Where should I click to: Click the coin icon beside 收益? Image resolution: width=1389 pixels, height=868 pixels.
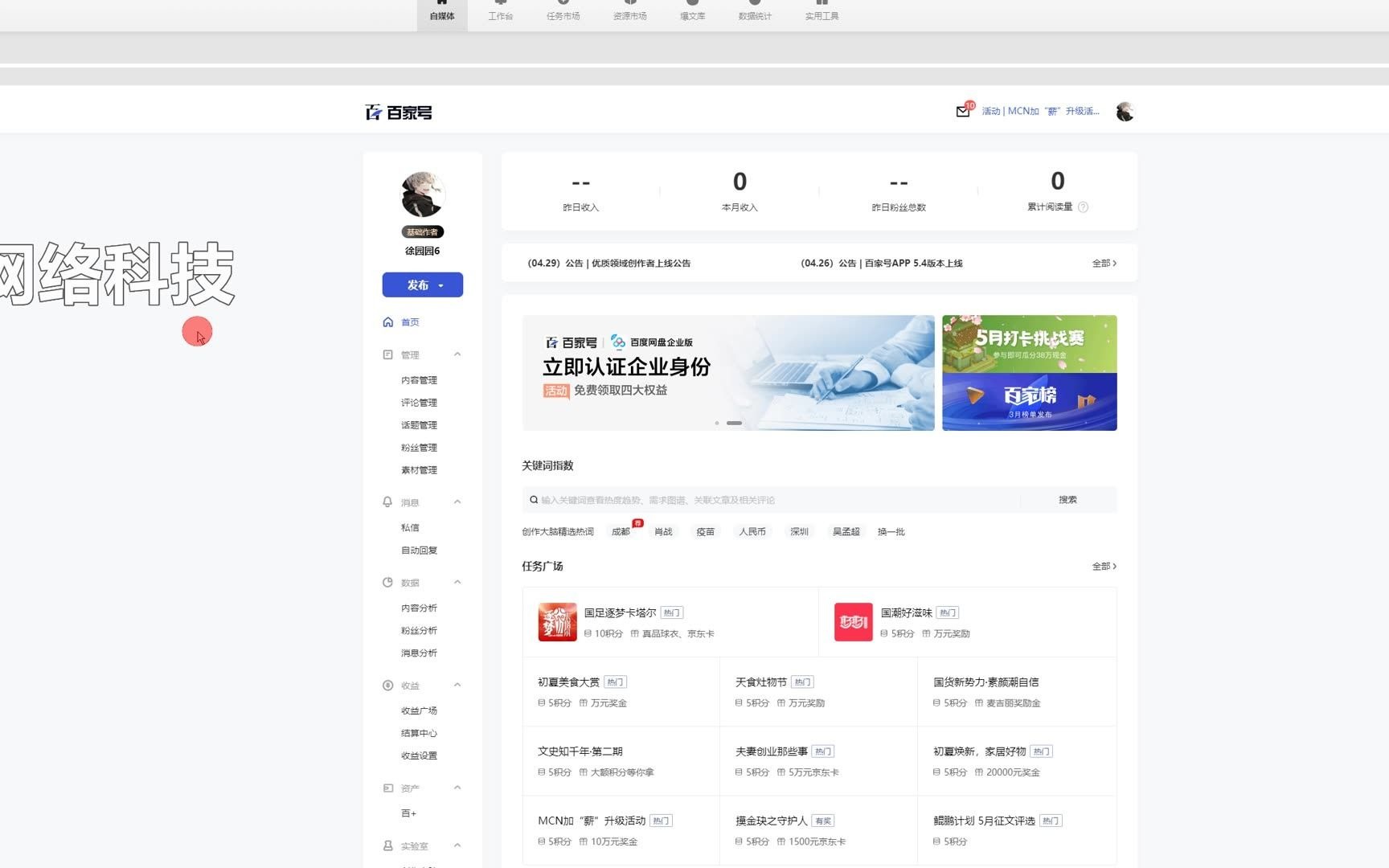[x=388, y=686]
